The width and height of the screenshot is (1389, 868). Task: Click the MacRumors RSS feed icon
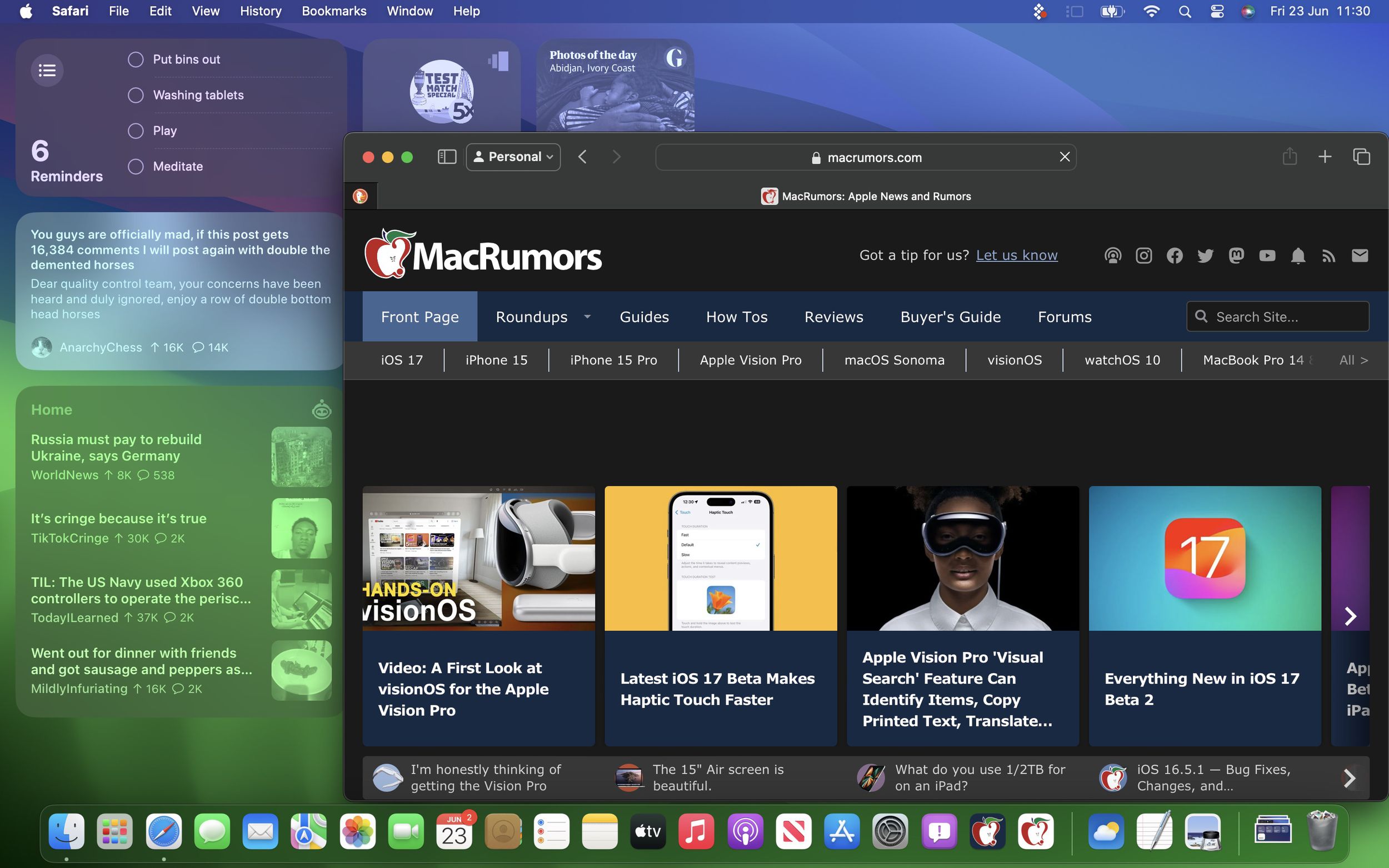coord(1330,256)
